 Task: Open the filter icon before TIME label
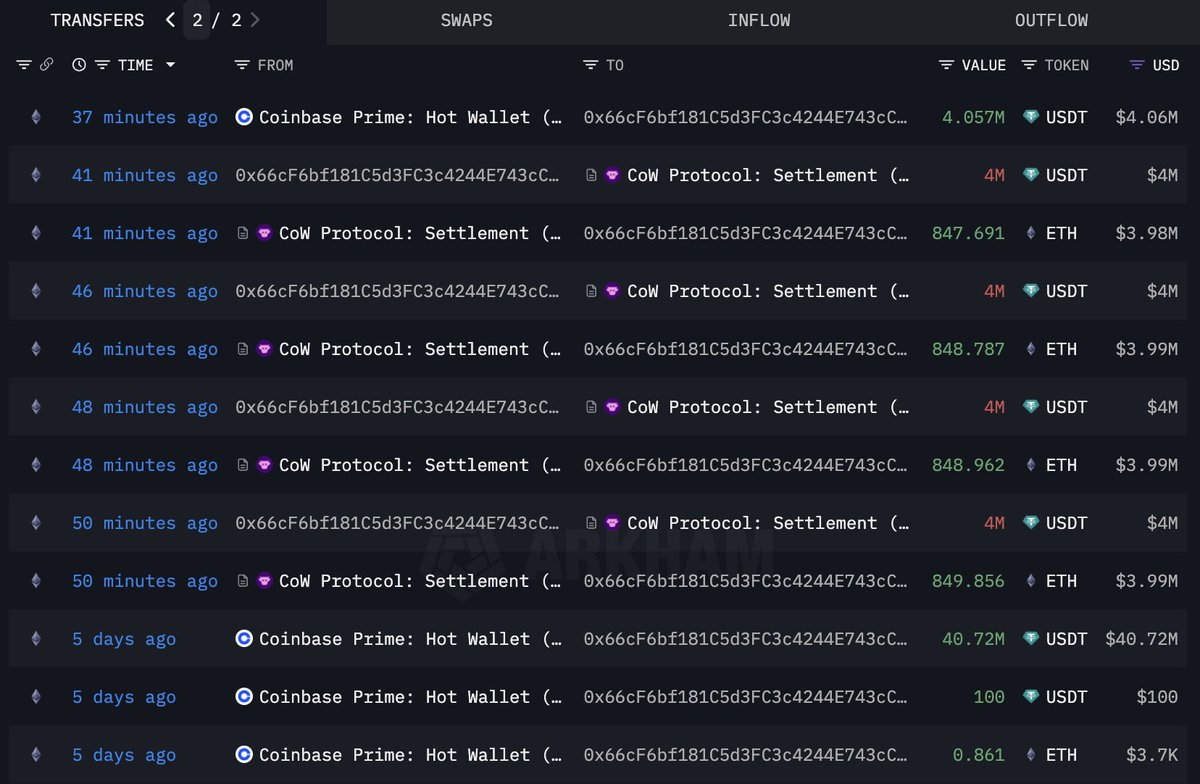point(102,65)
